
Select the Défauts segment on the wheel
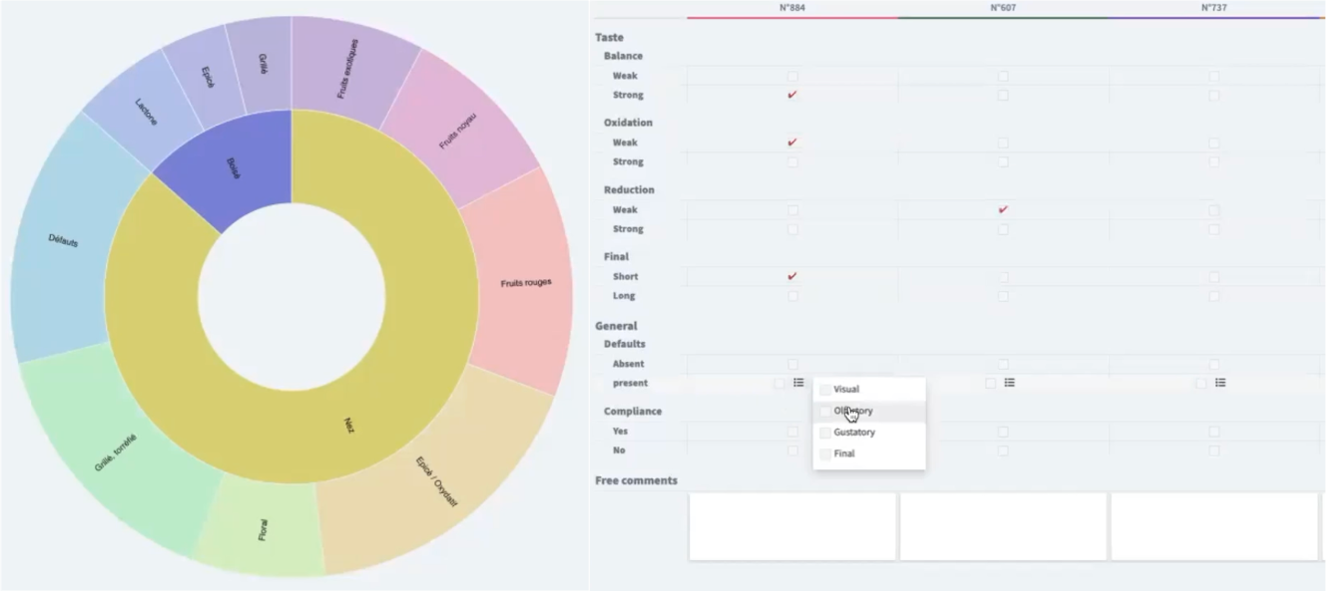coord(62,240)
